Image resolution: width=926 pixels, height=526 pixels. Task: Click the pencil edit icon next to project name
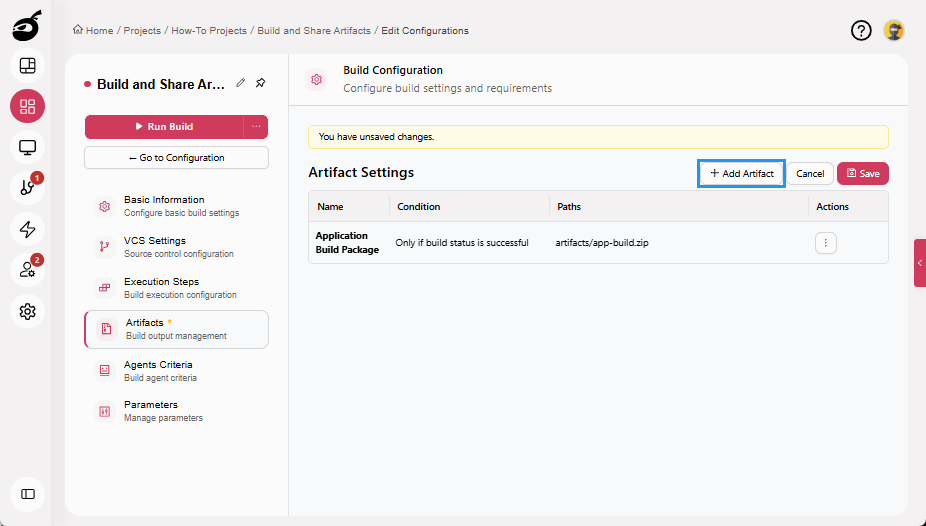click(240, 83)
